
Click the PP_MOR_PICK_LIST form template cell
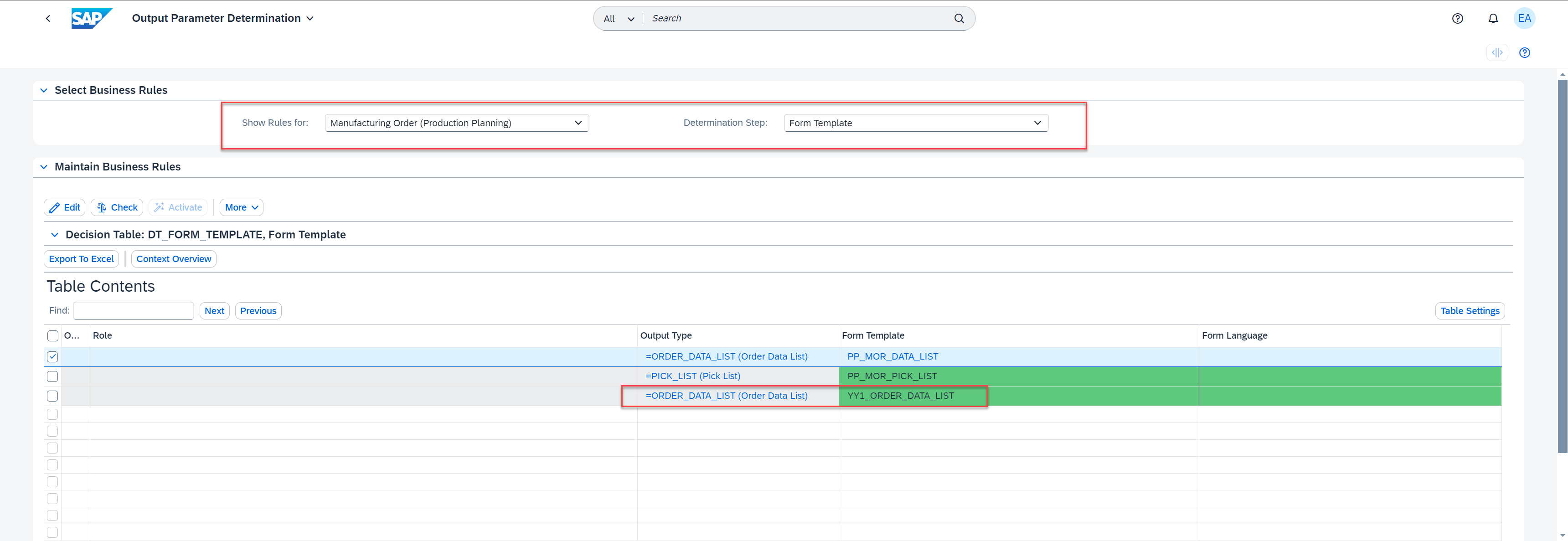click(x=1019, y=376)
